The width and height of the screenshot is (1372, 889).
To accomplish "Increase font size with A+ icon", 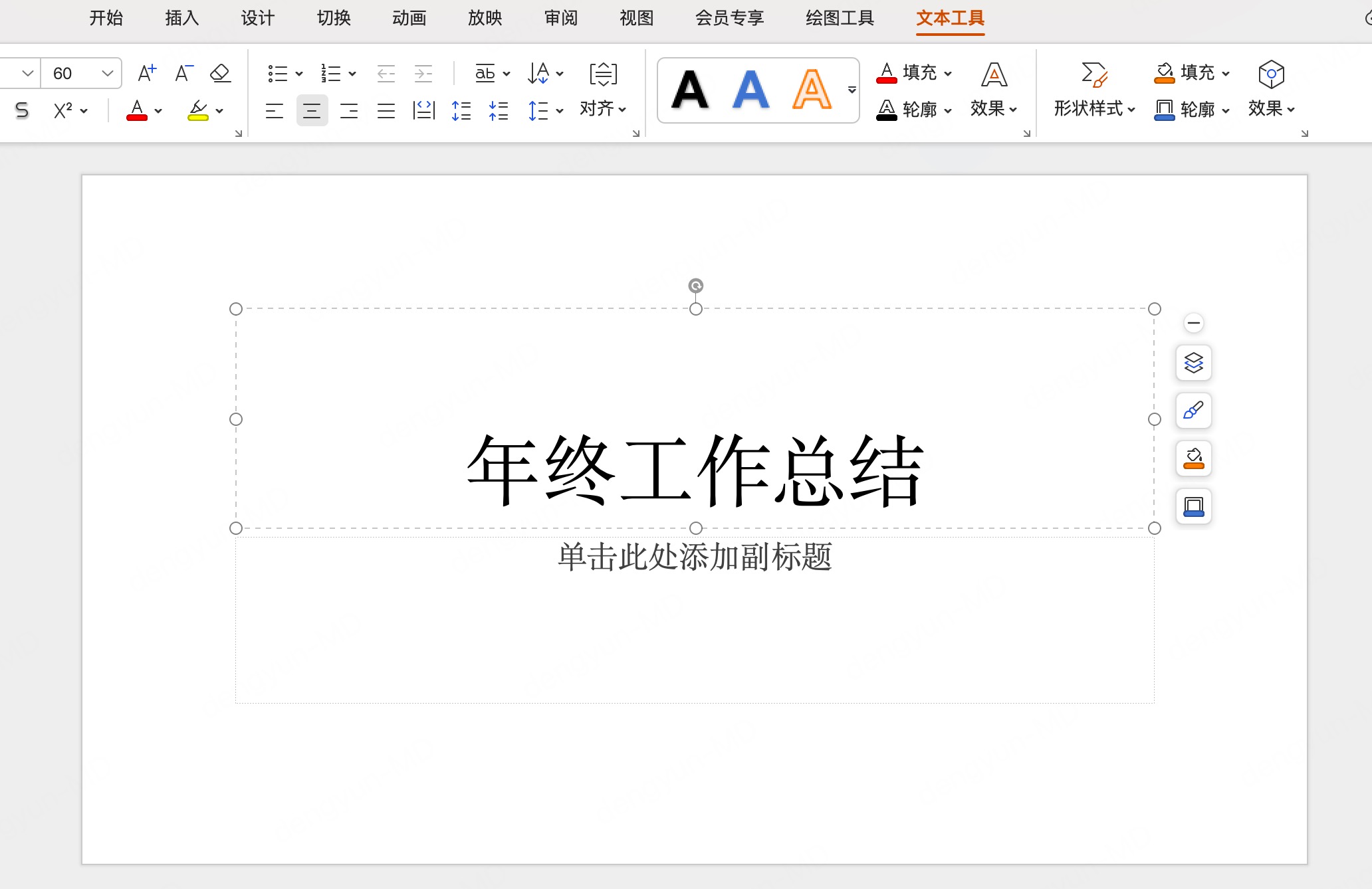I will 147,73.
